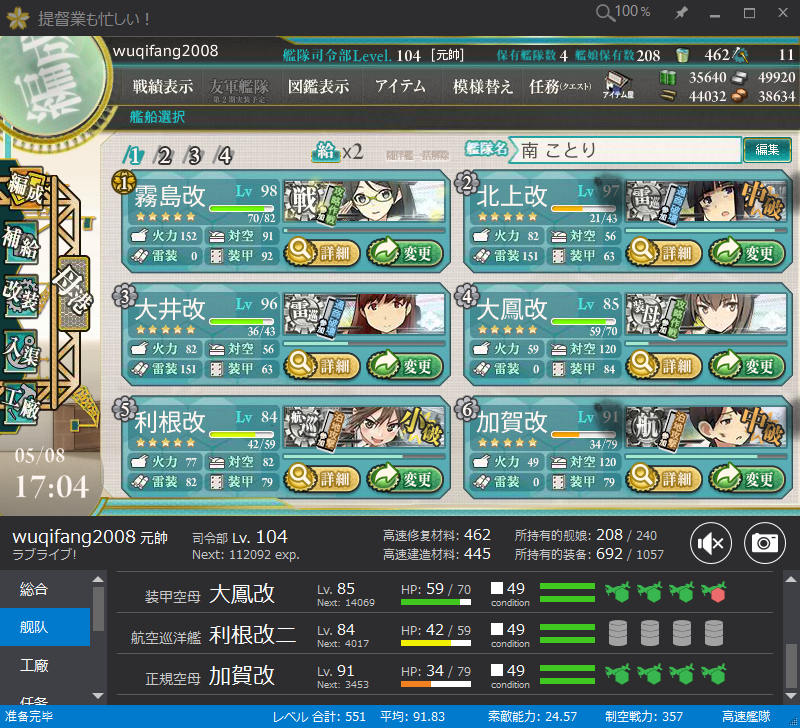Click fleet name field 南 ことり
Image resolution: width=800 pixels, height=728 pixels.
pyautogui.click(x=625, y=150)
